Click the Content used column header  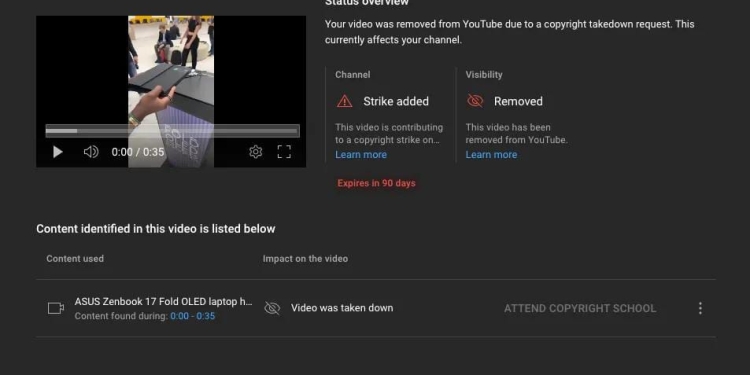[x=75, y=259]
